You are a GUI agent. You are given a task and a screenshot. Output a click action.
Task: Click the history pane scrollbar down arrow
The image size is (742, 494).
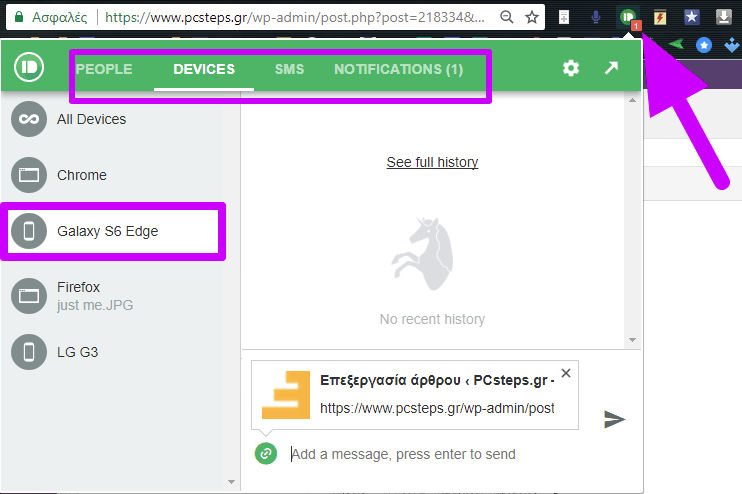pyautogui.click(x=632, y=340)
